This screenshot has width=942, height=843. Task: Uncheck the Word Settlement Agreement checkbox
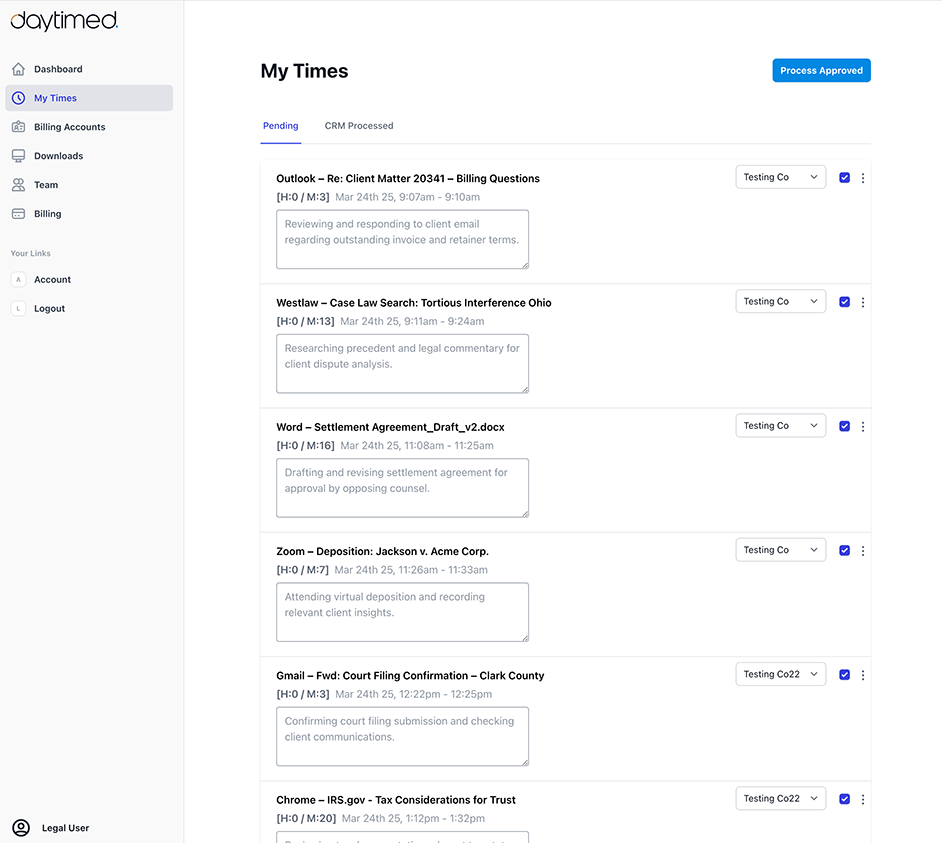point(845,427)
